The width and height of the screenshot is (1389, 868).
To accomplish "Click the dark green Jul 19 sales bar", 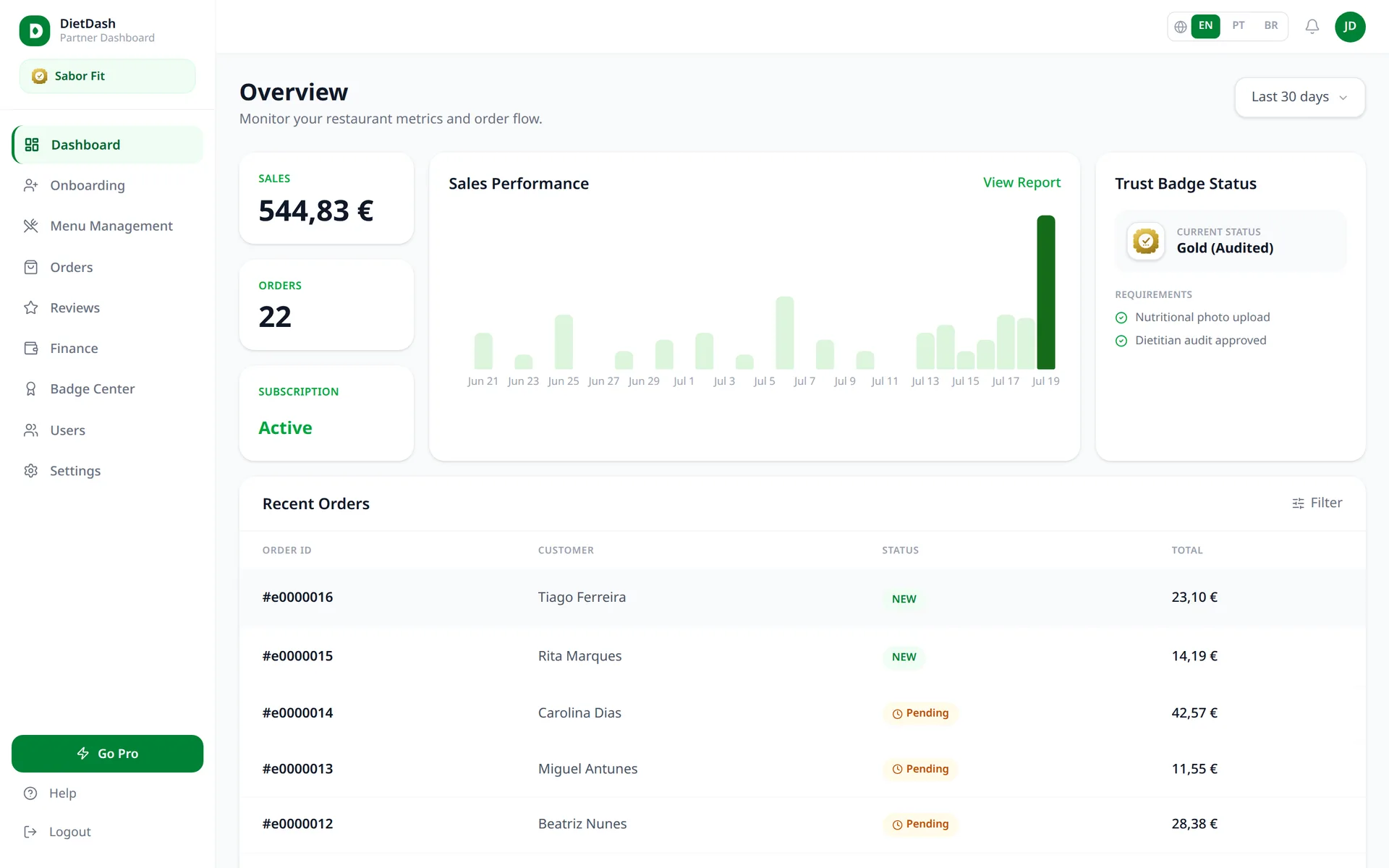I will click(x=1045, y=292).
